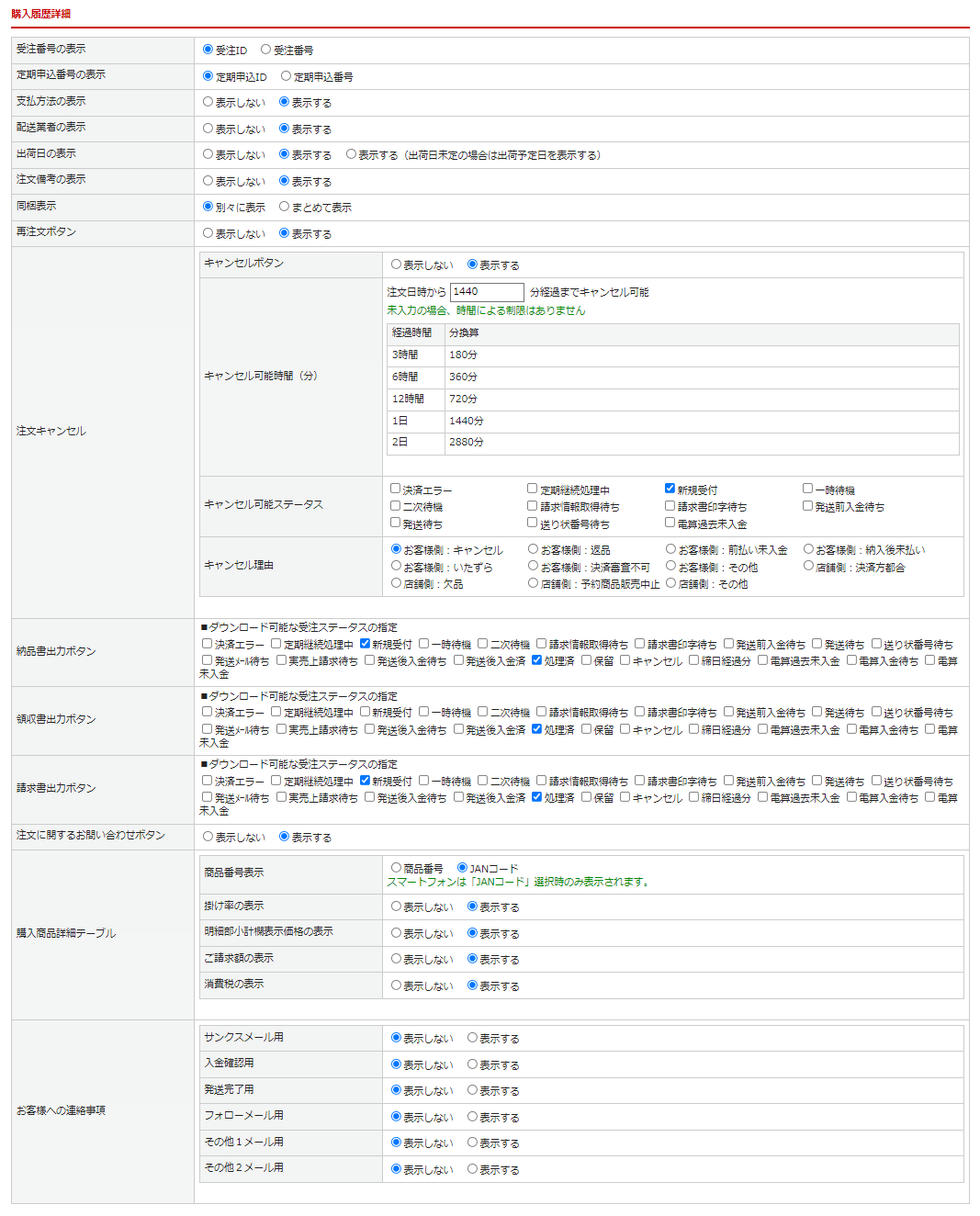Choose まとめて表示 for 同梱表示
980x1216 pixels.
pyautogui.click(x=285, y=207)
